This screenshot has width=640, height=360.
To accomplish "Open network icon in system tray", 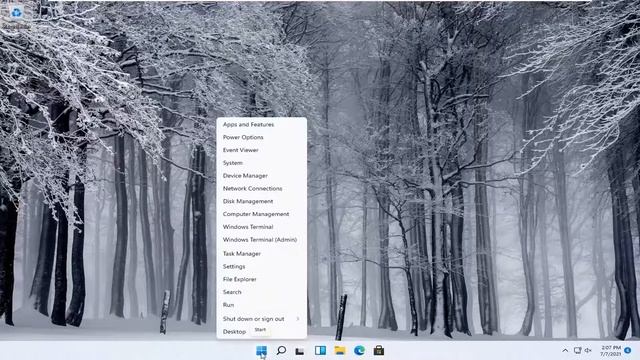I will tap(577, 350).
